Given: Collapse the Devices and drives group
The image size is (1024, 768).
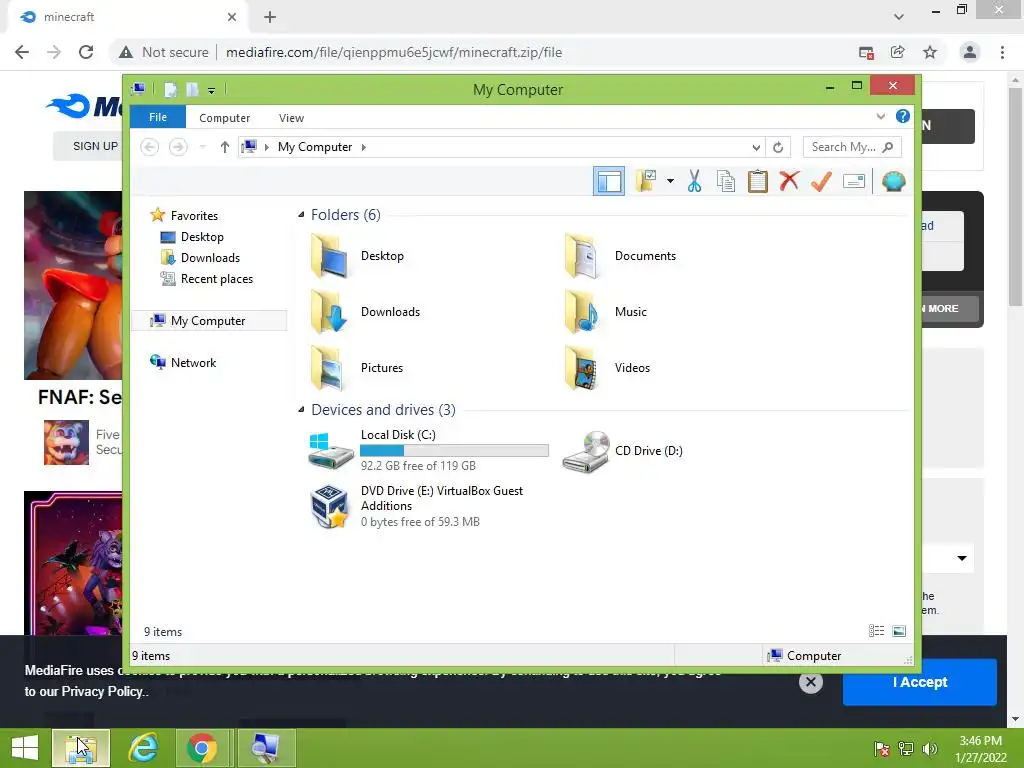Looking at the screenshot, I should [301, 409].
